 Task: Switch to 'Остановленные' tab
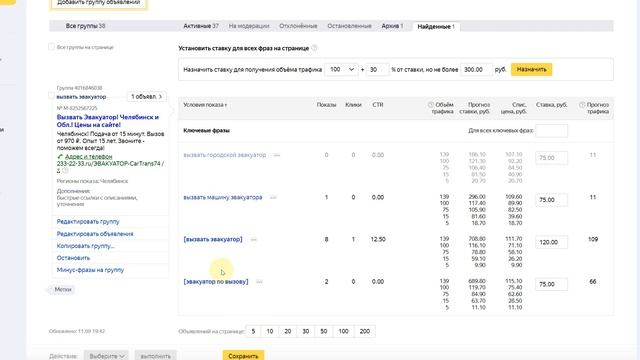click(349, 26)
